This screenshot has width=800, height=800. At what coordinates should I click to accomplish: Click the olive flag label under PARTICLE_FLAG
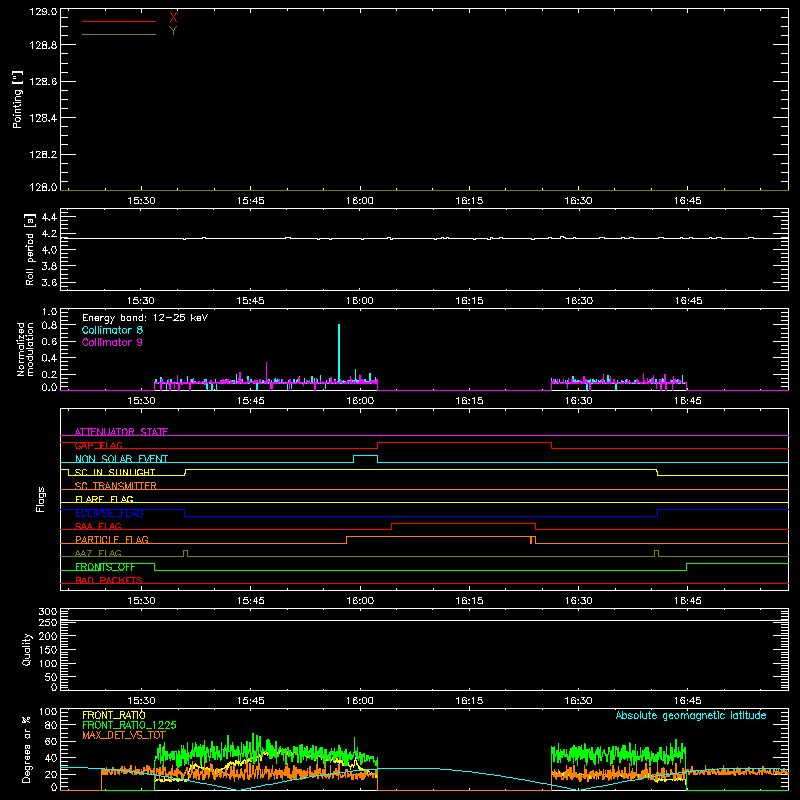98,553
